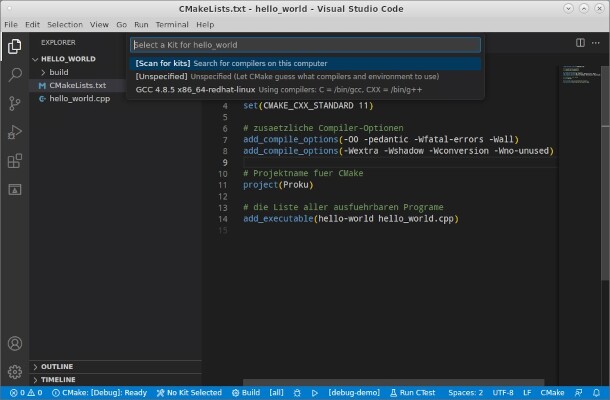The image size is (610, 400).
Task: Click the add_executable code line
Action: click(351, 219)
